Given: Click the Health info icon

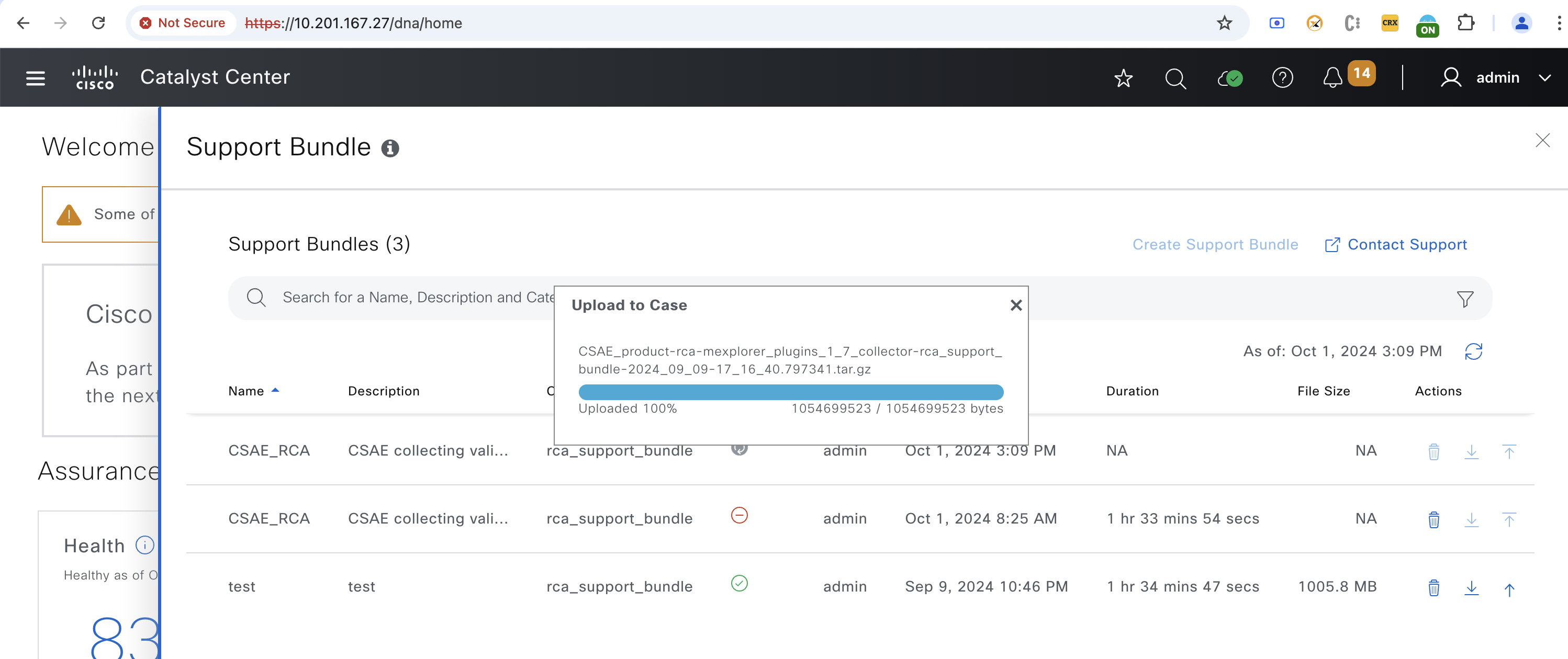Looking at the screenshot, I should pyautogui.click(x=144, y=544).
